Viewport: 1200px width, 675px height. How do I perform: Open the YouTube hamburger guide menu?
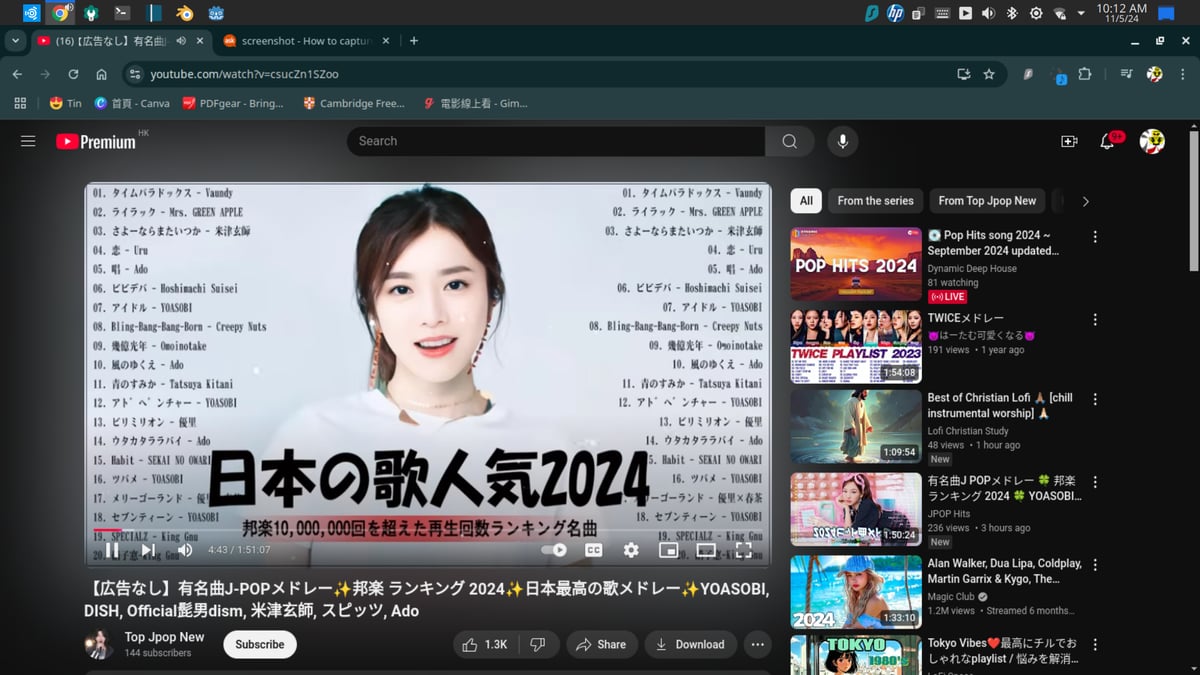[28, 141]
